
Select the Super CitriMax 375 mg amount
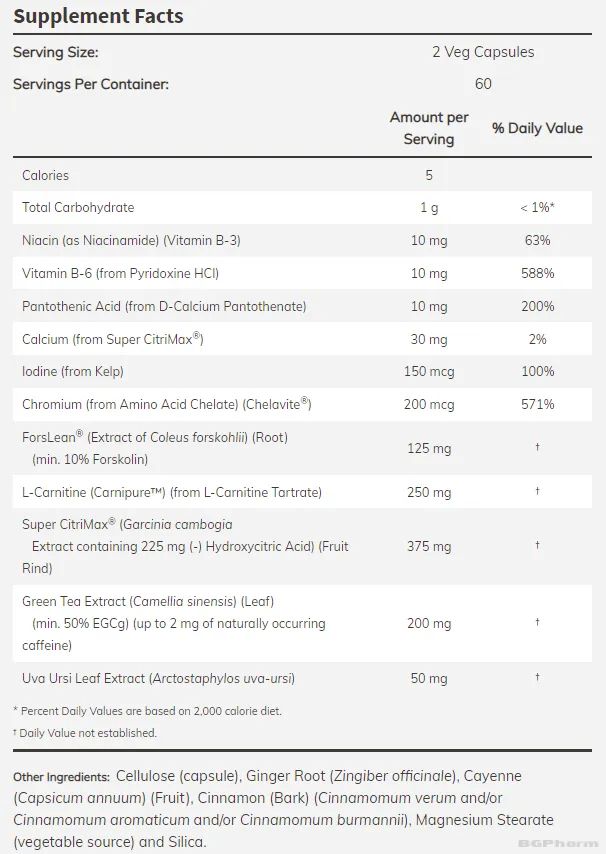tap(429, 546)
